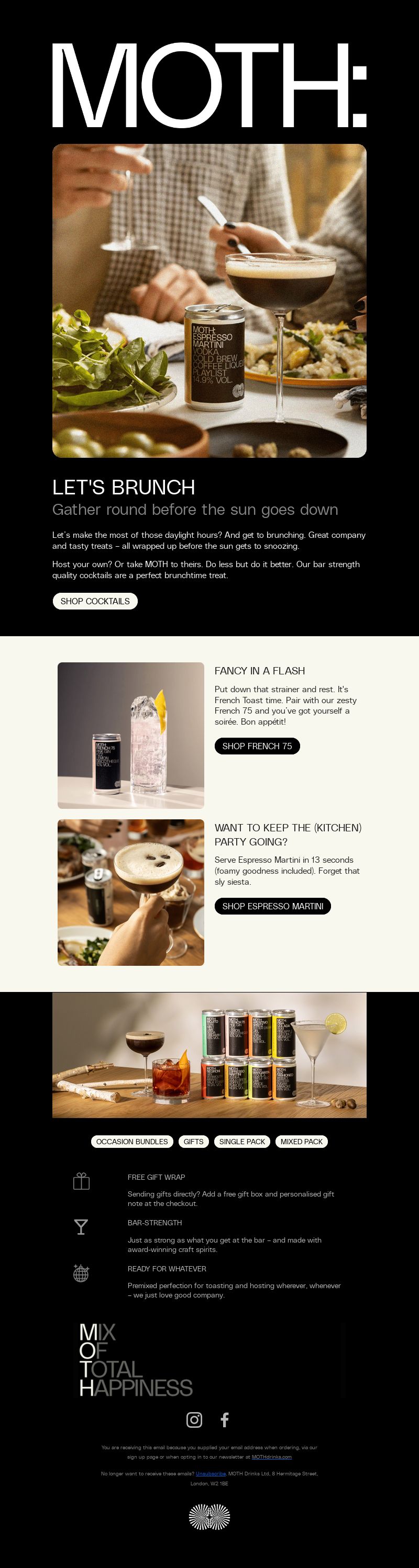
Task: Click the disco ball globe icon
Action: (x=81, y=1273)
